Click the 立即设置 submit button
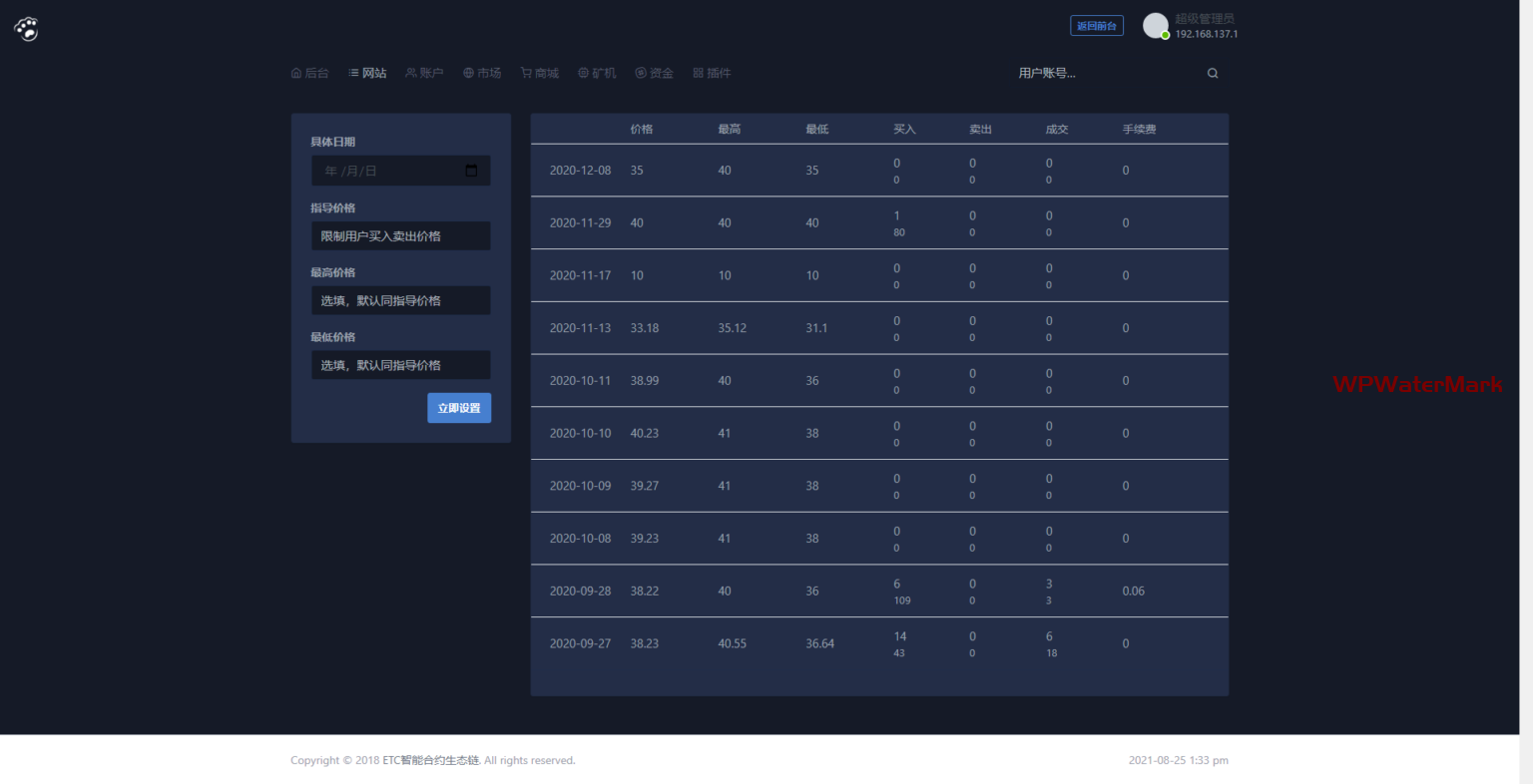Image resolution: width=1533 pixels, height=784 pixels. (x=459, y=408)
